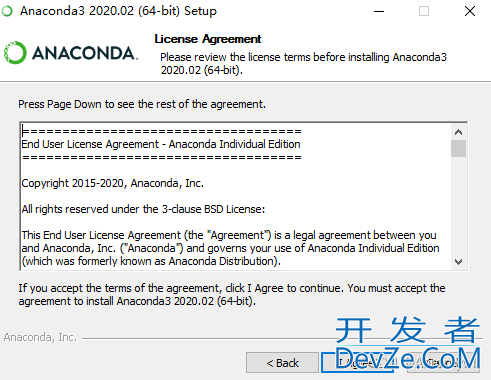
Task: Accept the license with I Agree
Action: coord(357,363)
